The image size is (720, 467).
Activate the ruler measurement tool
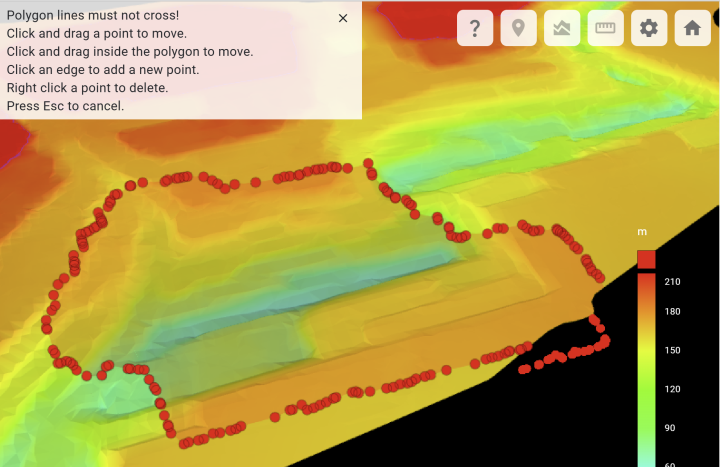tap(605, 28)
